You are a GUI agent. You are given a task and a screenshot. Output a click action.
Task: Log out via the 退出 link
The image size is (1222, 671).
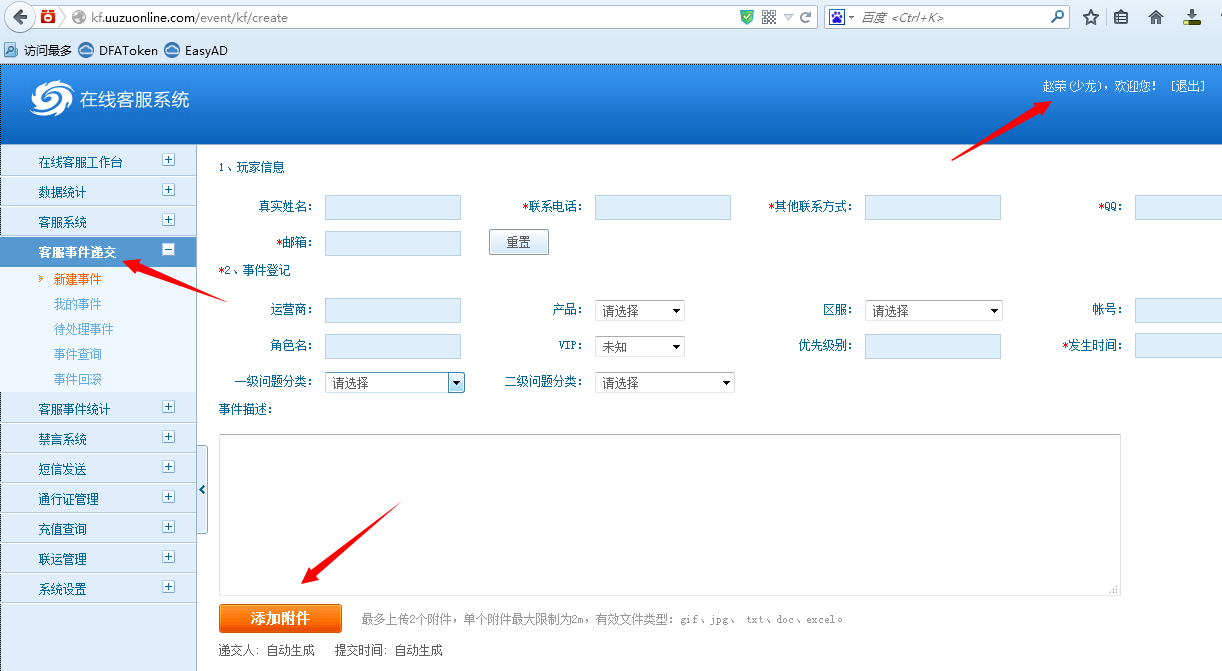pos(1187,86)
